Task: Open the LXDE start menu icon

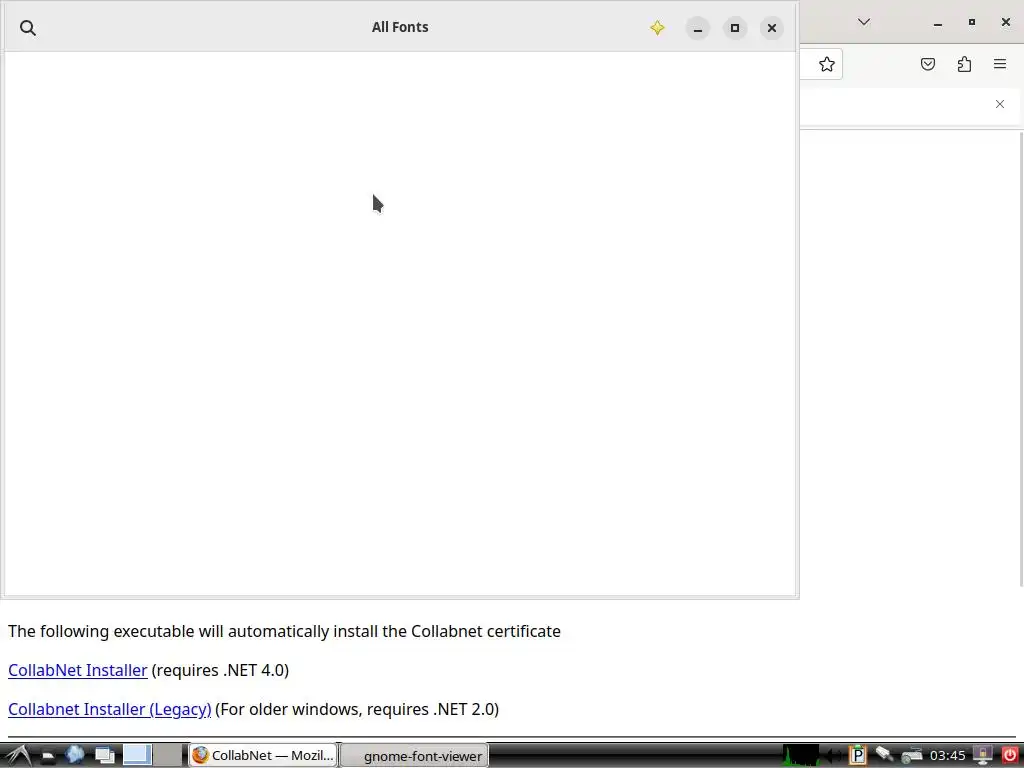Action: click(x=17, y=756)
